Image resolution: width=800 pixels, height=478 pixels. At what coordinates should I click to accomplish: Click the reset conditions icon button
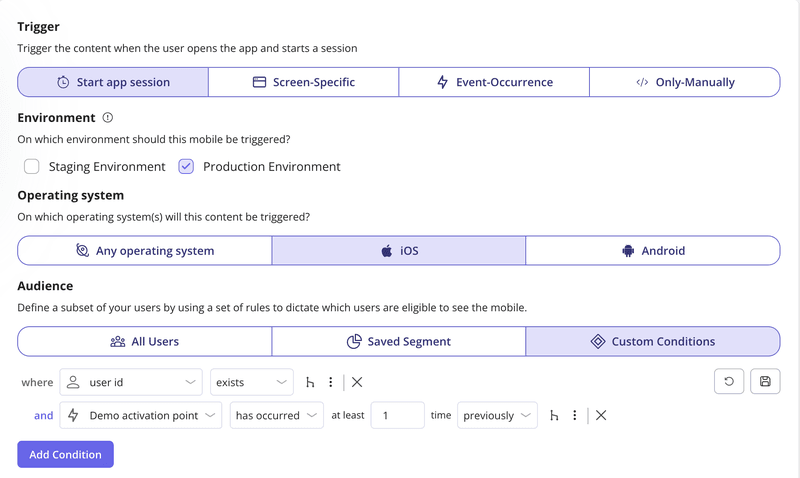pyautogui.click(x=729, y=382)
